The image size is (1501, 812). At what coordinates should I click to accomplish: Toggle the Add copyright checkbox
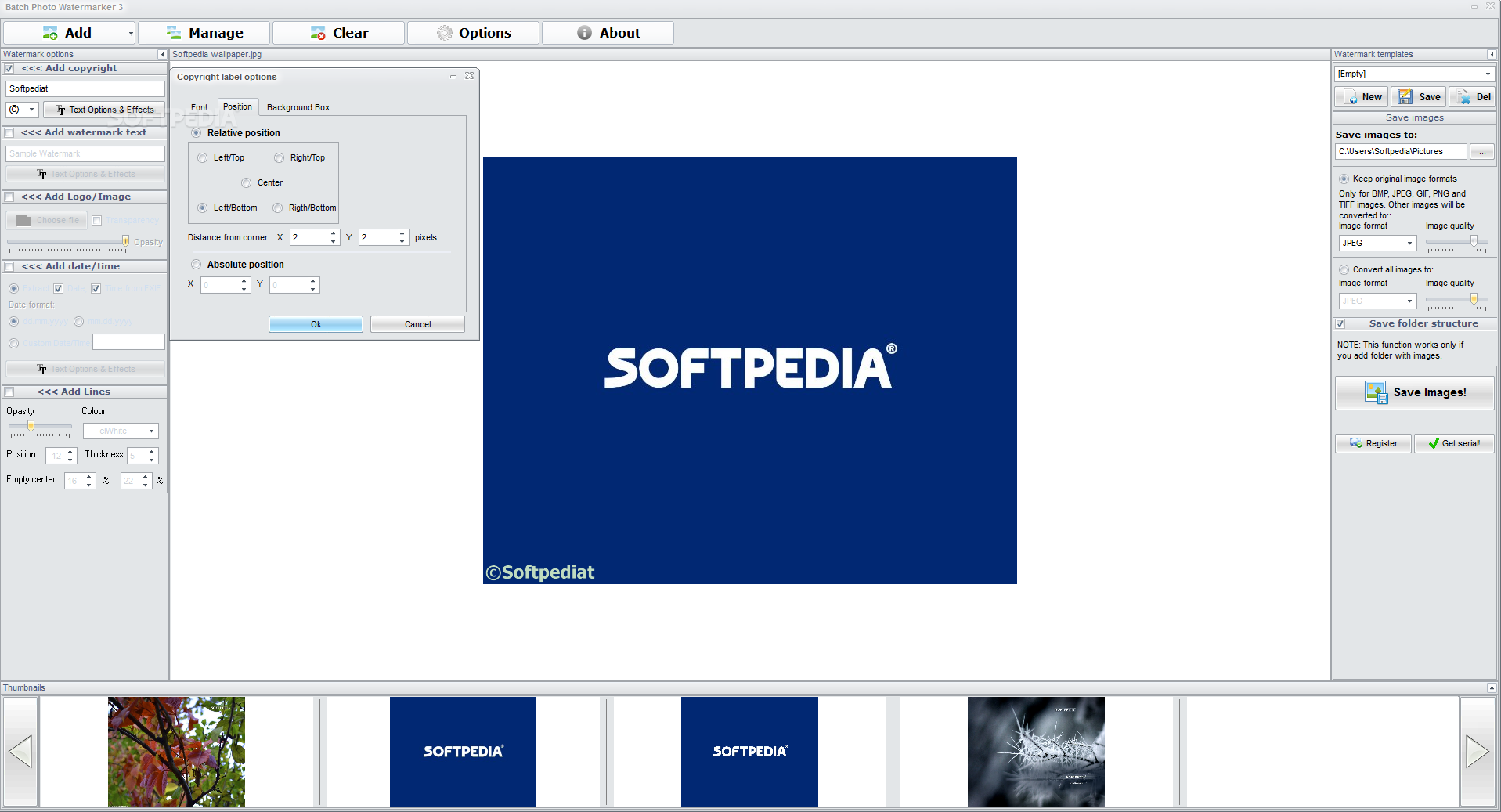click(x=9, y=69)
